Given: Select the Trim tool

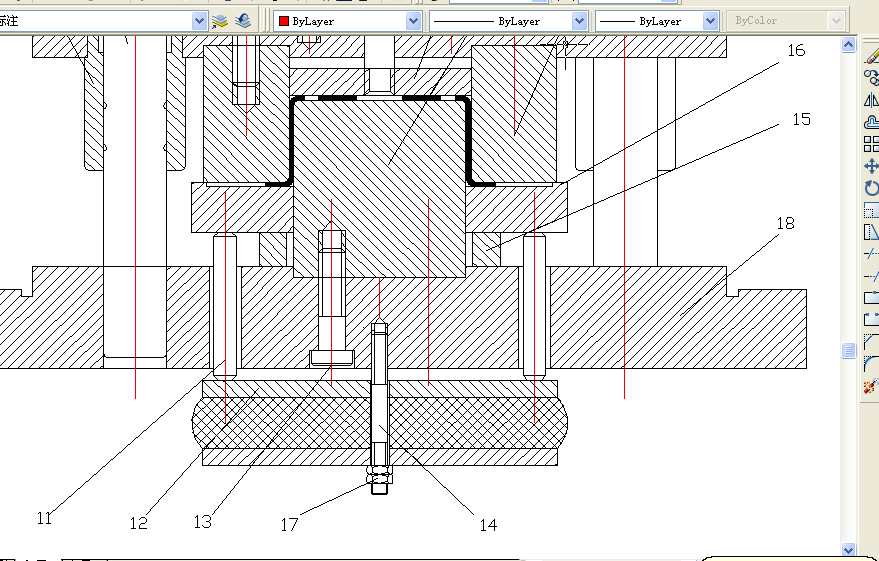Looking at the screenshot, I should 870,254.
